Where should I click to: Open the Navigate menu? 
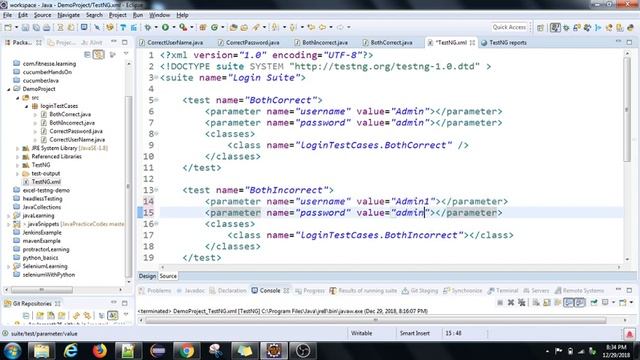pyautogui.click(x=69, y=15)
